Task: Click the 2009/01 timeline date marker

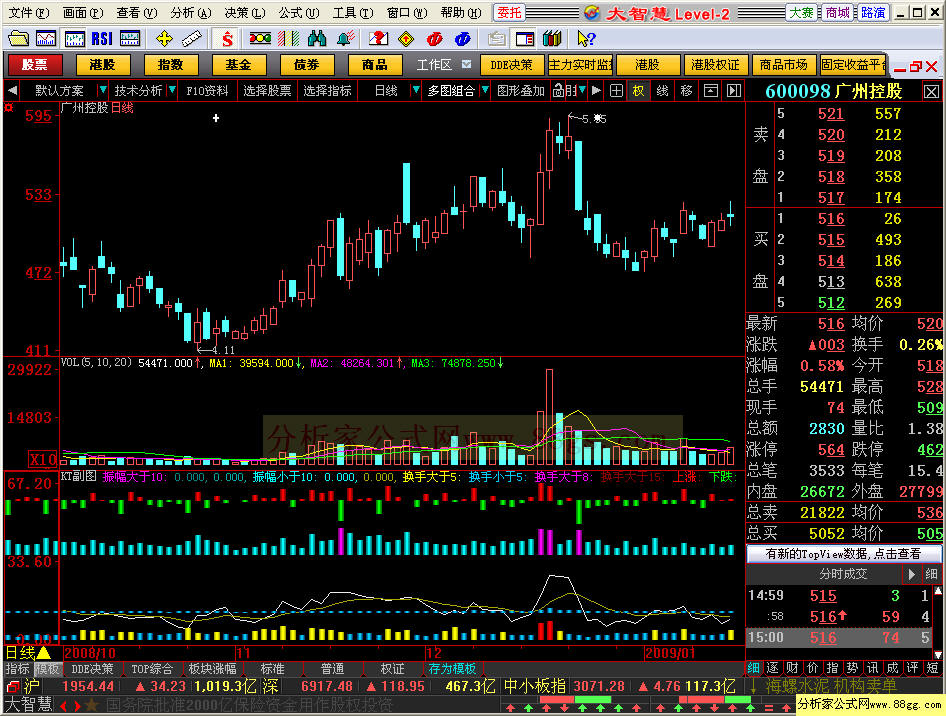Action: [x=670, y=653]
